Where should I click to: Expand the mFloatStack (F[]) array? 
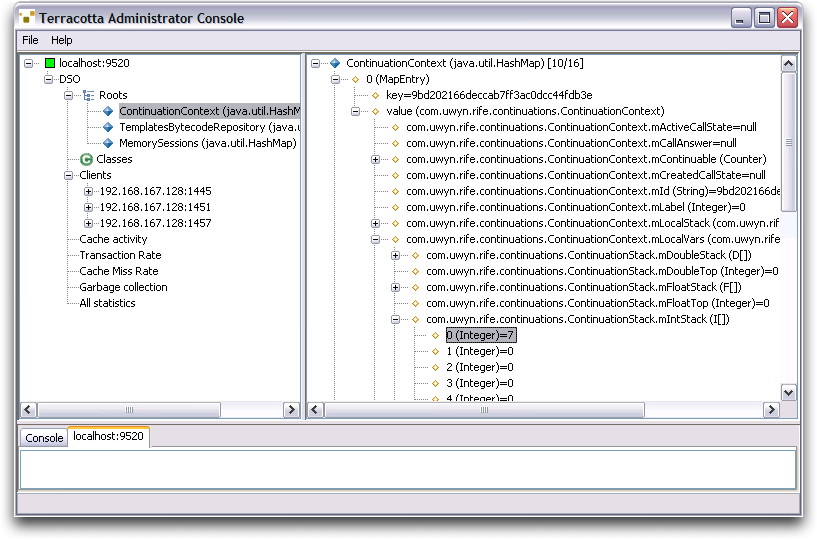point(395,287)
